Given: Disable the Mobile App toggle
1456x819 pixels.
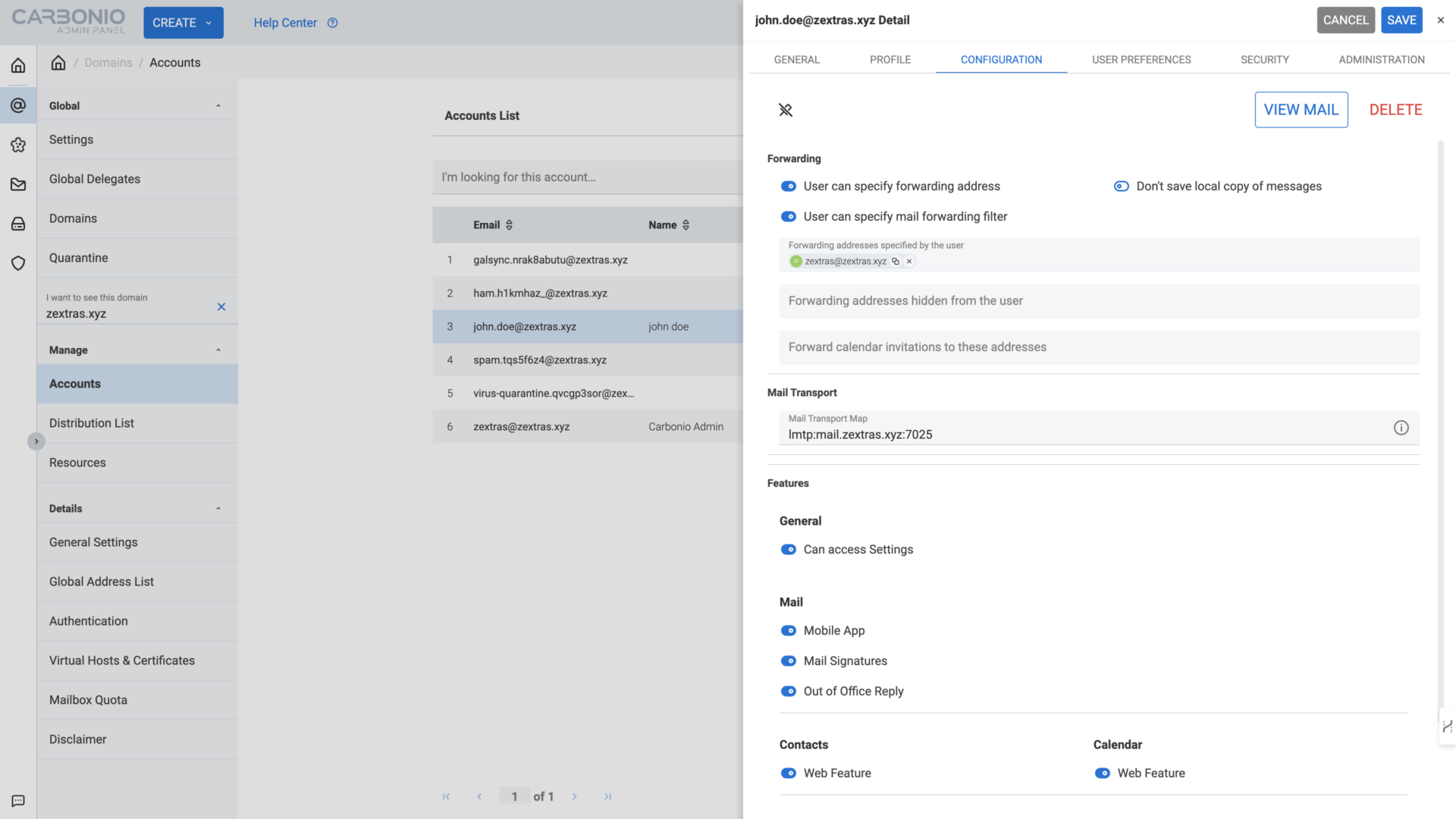Looking at the screenshot, I should (x=789, y=630).
